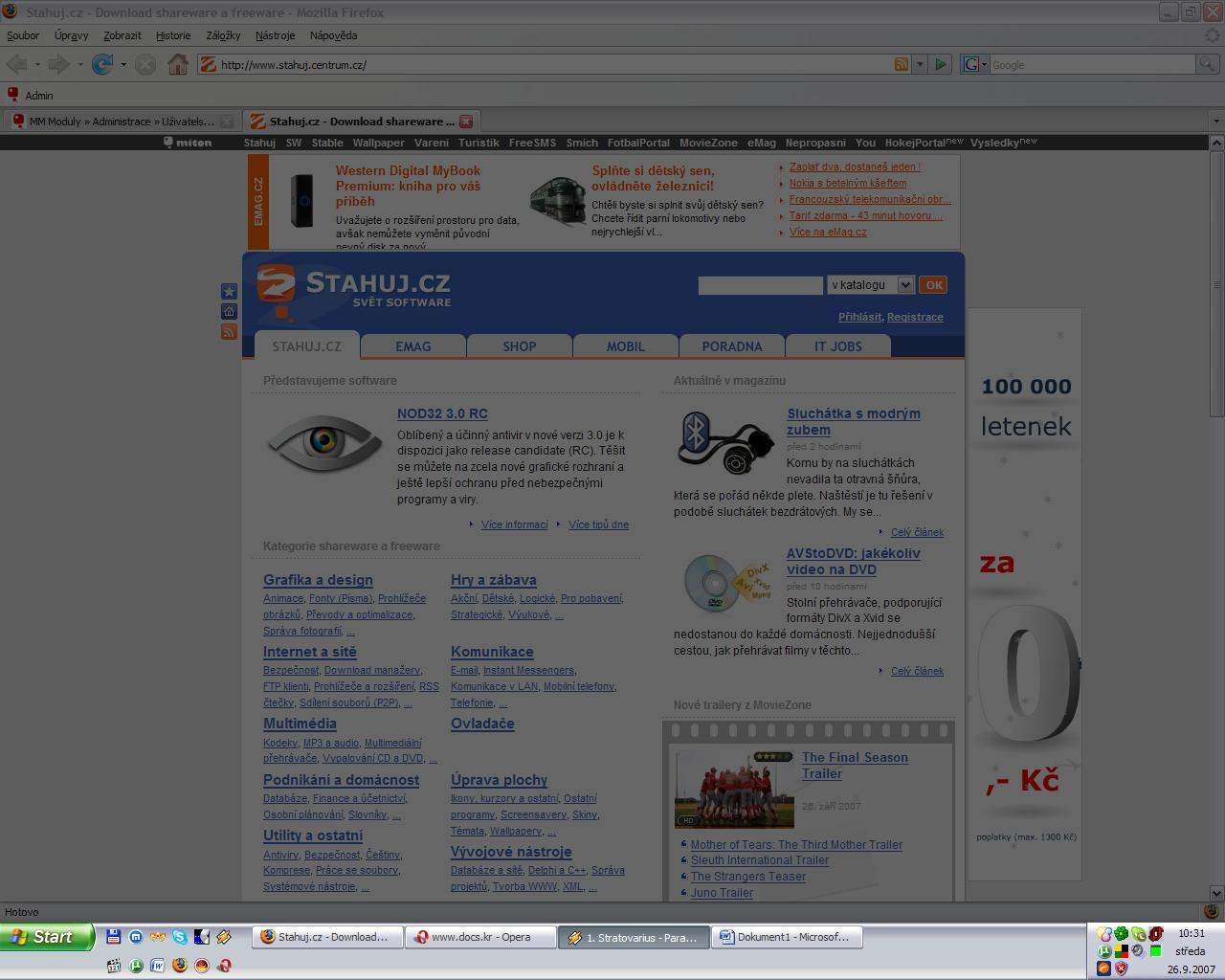The image size is (1225, 980).
Task: Click the house icon beside the Stahuj header
Action: coord(229,311)
